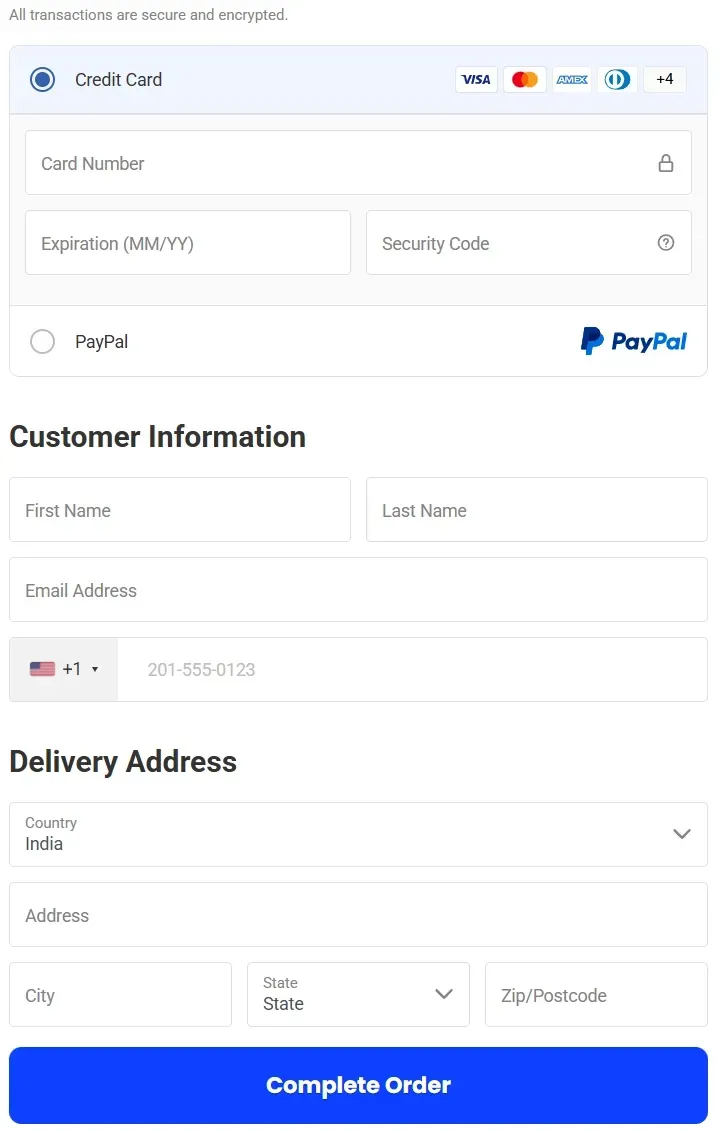The image size is (719, 1132).
Task: Click the lock icon in Card Number
Action: click(x=666, y=162)
